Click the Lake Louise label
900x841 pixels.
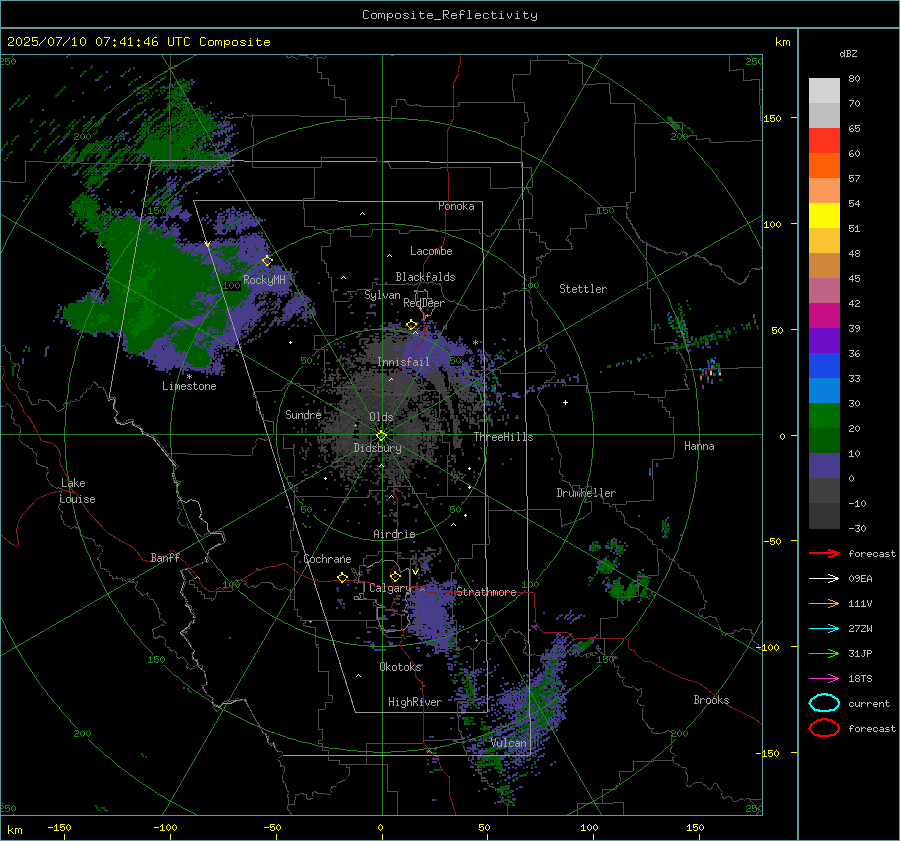click(x=77, y=491)
